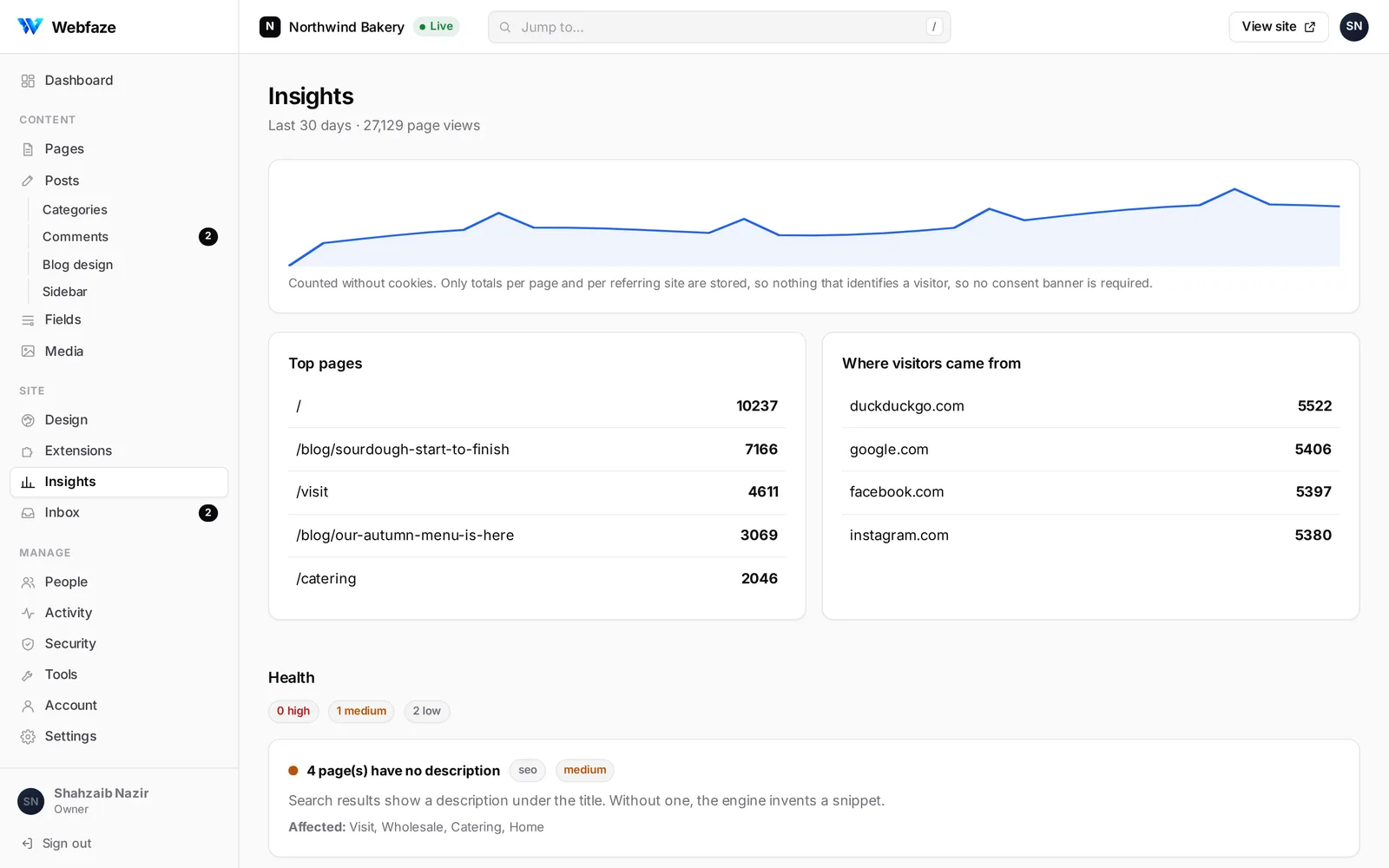Click the seo tag on health issue
Viewport: 1389px width, 868px height.
pos(528,771)
